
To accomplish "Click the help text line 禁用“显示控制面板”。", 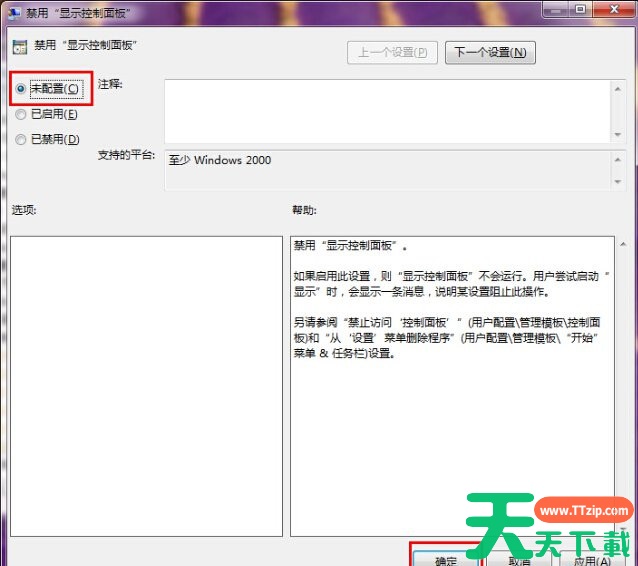I will pos(350,245).
